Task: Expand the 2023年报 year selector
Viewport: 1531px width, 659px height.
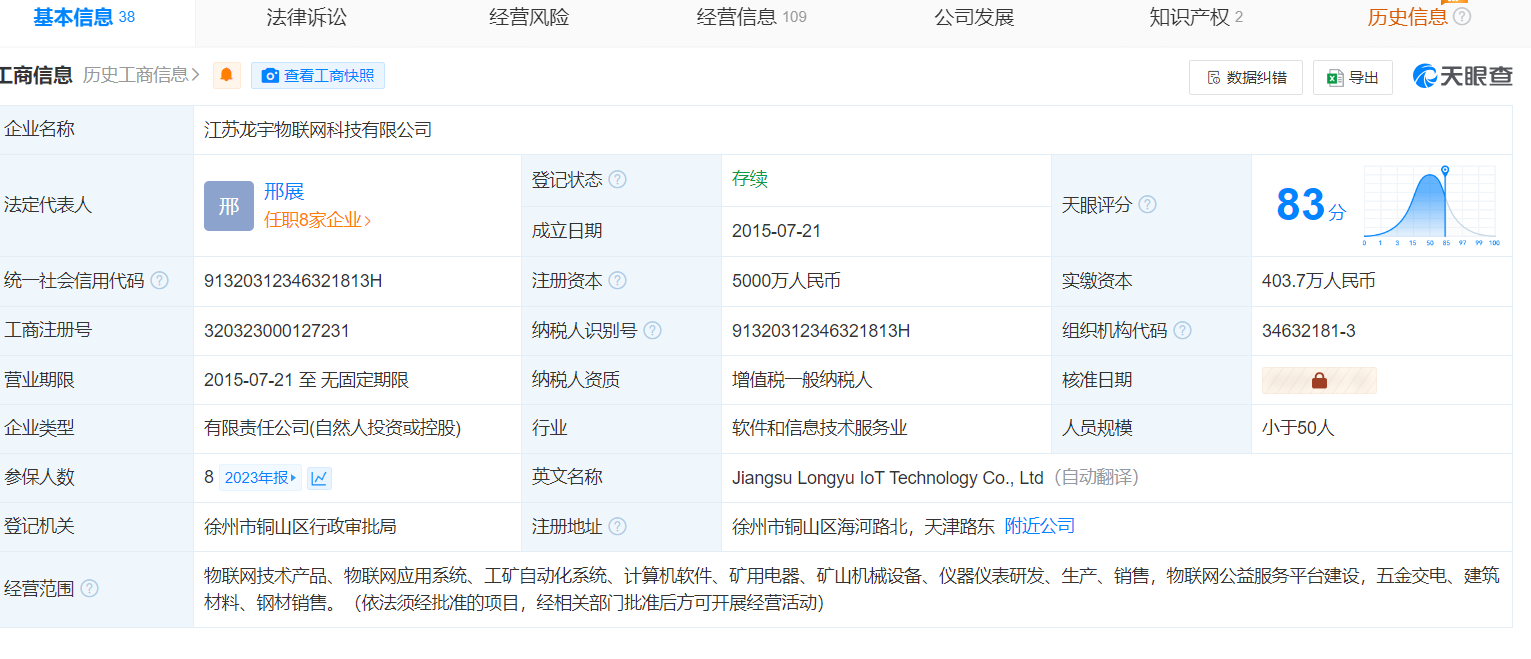Action: (260, 478)
